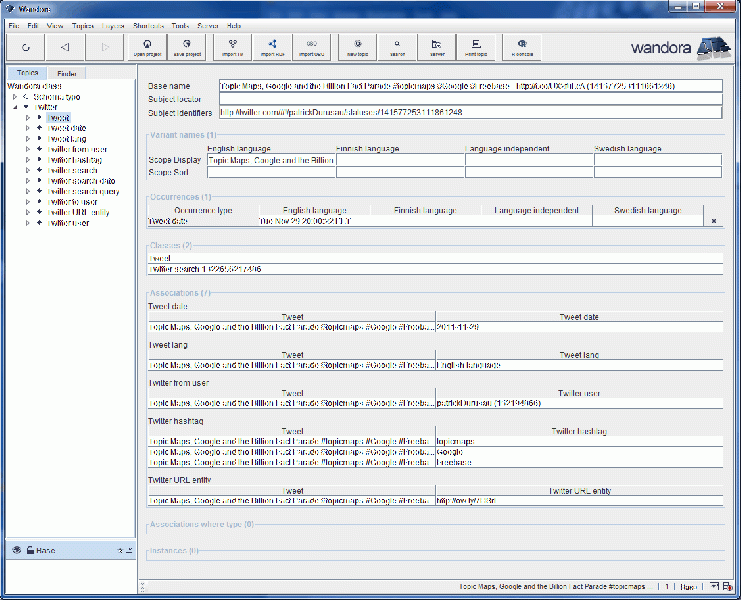
Task: Click the rightmost icon on Base layer row
Action: click(129, 550)
